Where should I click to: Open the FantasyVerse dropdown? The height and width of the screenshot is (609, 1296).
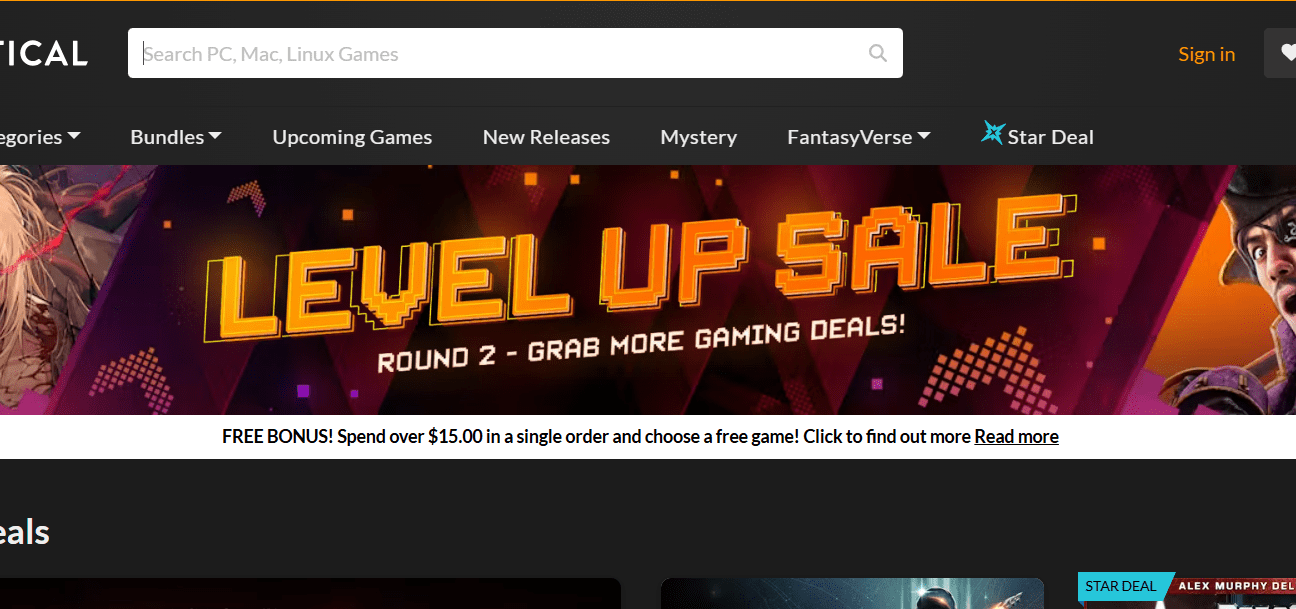coord(858,137)
